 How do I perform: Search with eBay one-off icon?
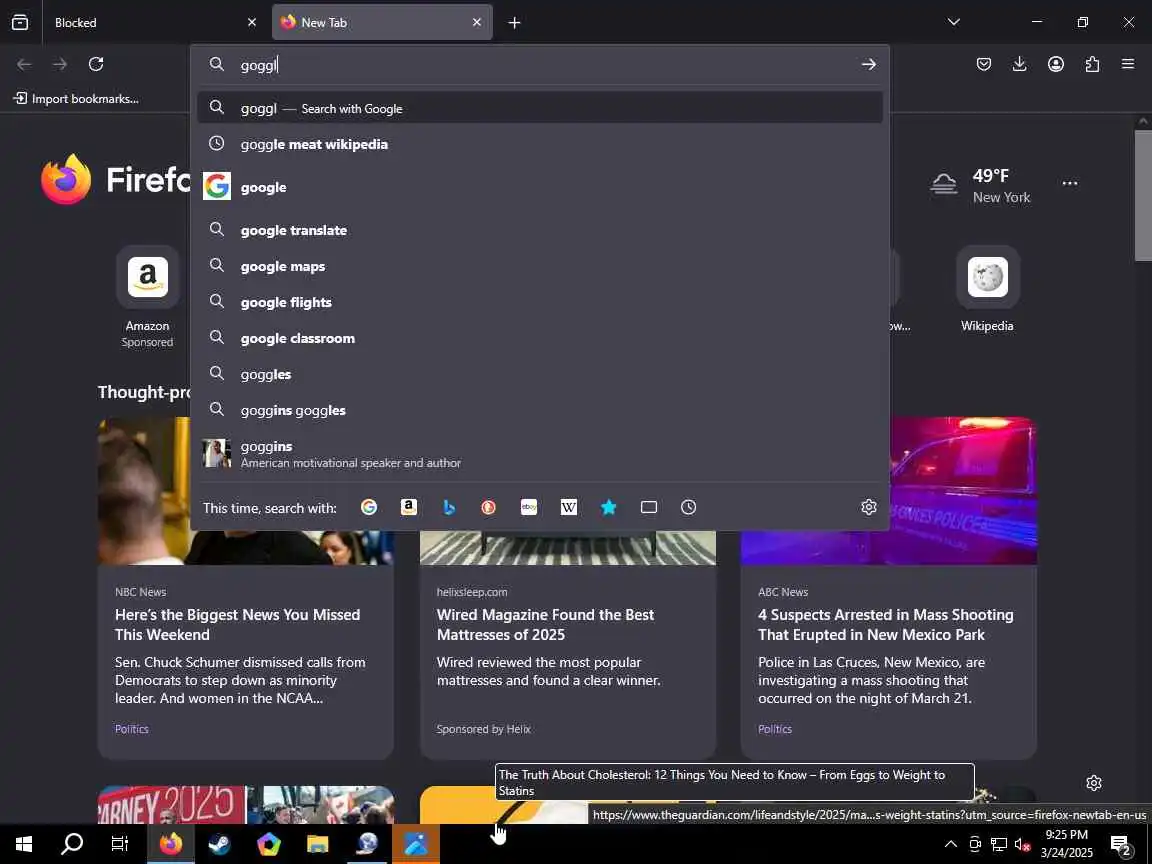[x=529, y=507]
